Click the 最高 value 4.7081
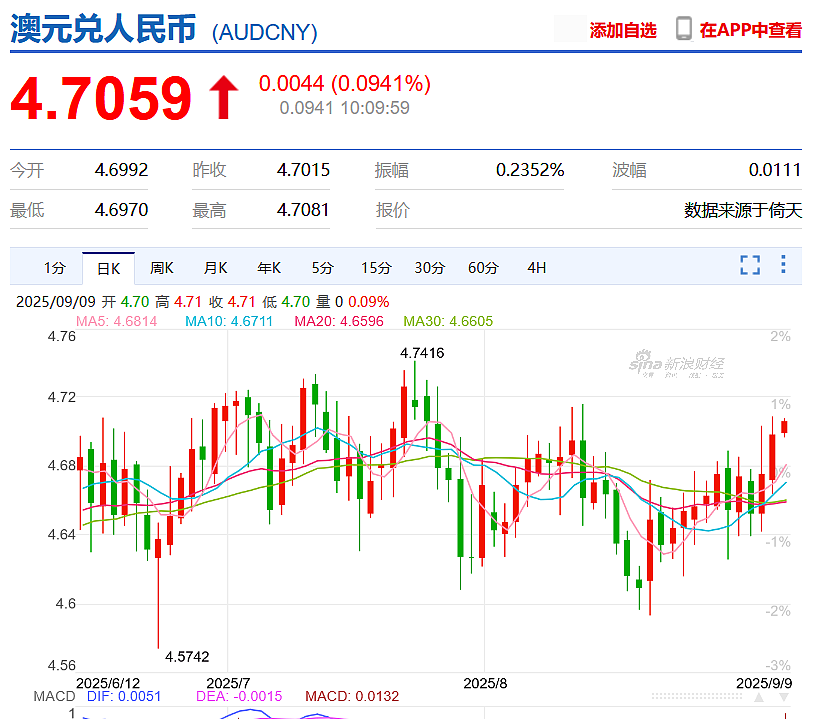 tap(303, 210)
